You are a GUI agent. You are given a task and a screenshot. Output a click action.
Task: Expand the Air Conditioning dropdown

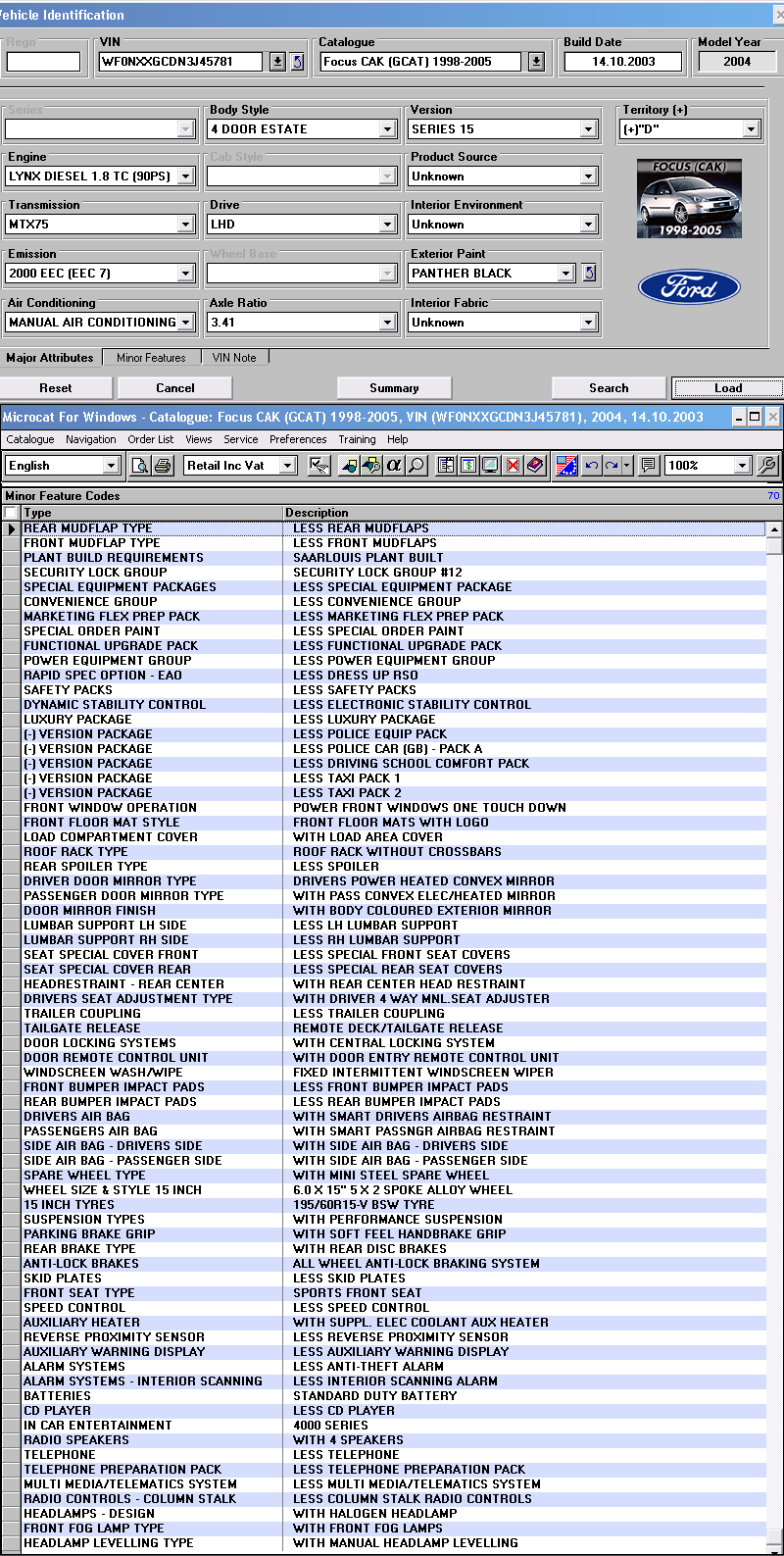tap(185, 323)
